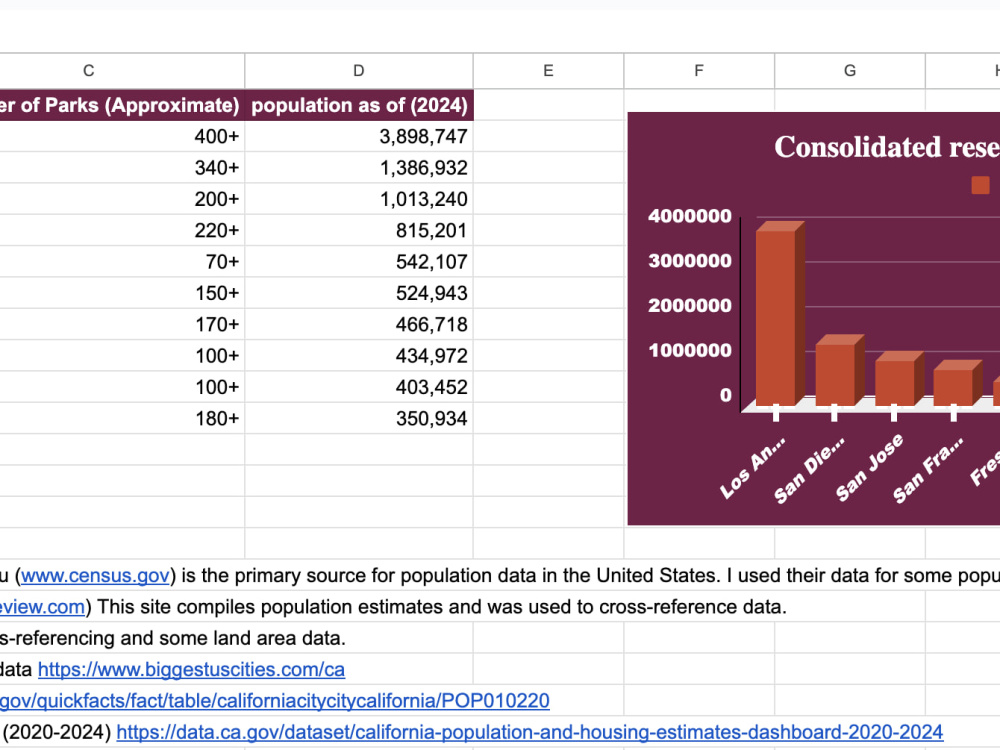Open the www.census.gov link

96,575
